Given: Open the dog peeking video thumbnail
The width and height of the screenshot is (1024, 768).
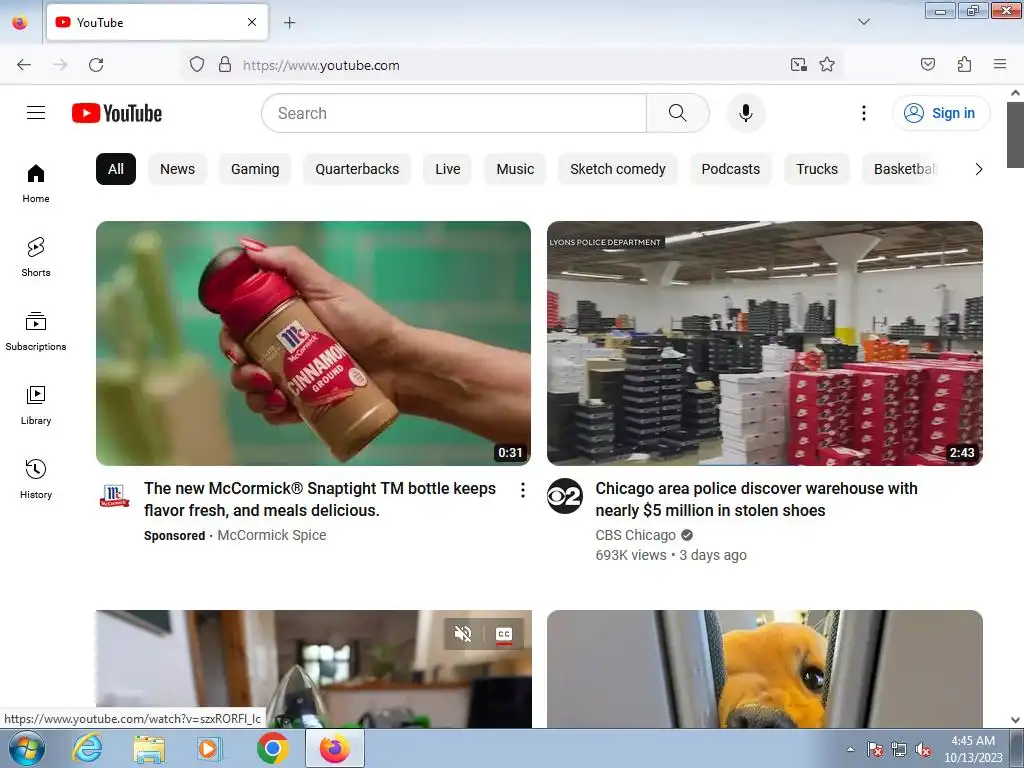Looking at the screenshot, I should 765,669.
